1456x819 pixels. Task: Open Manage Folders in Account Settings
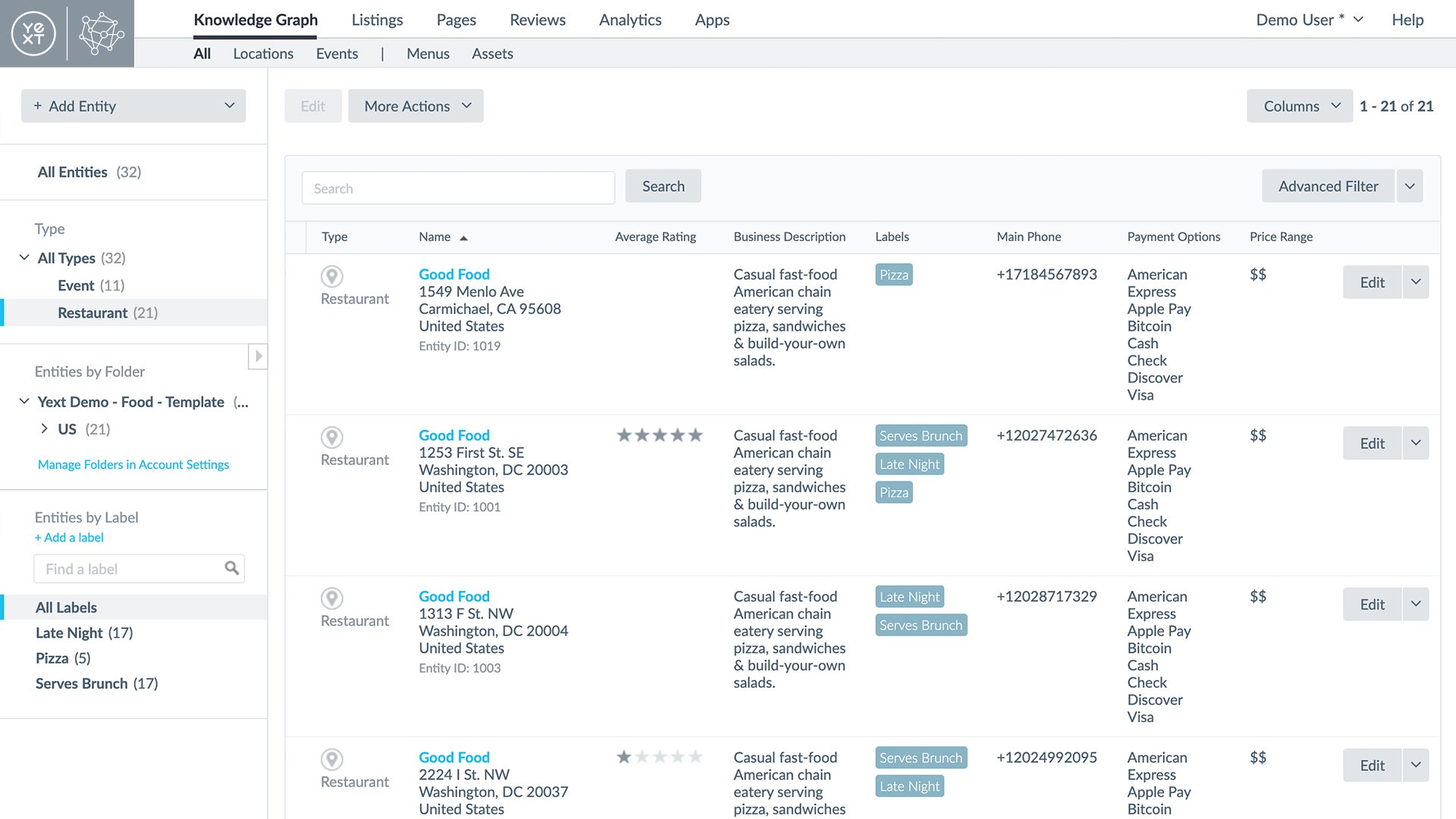(x=133, y=464)
